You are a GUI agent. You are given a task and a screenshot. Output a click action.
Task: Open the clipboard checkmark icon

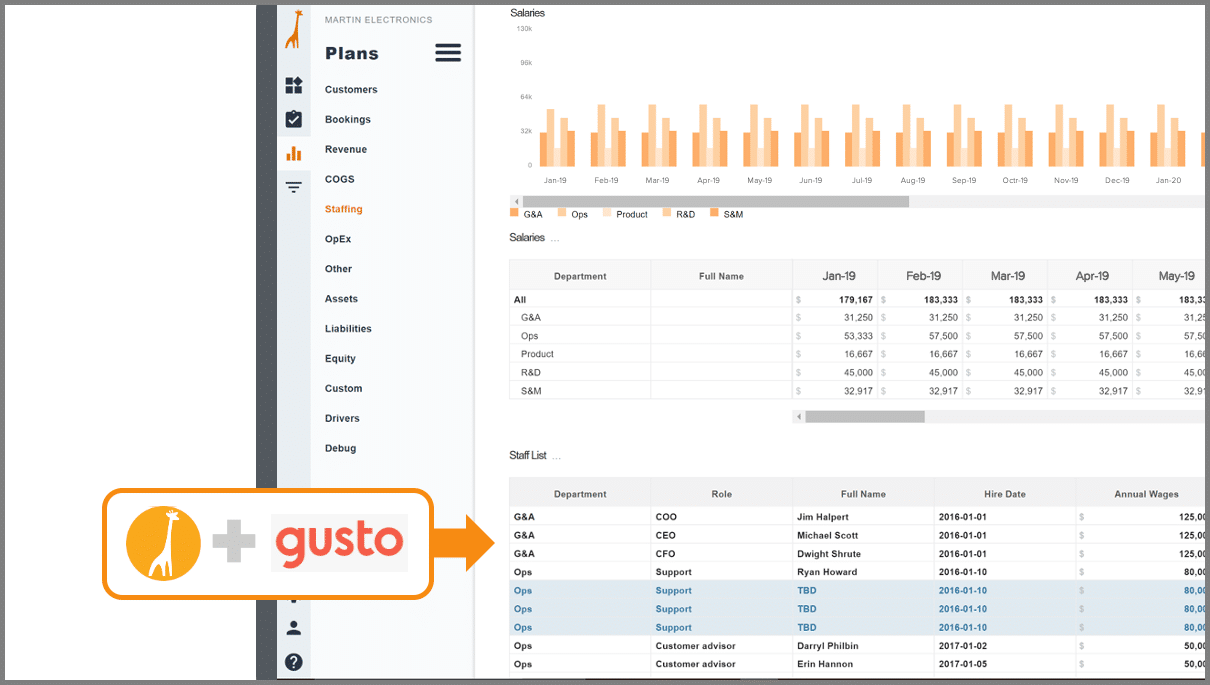293,119
